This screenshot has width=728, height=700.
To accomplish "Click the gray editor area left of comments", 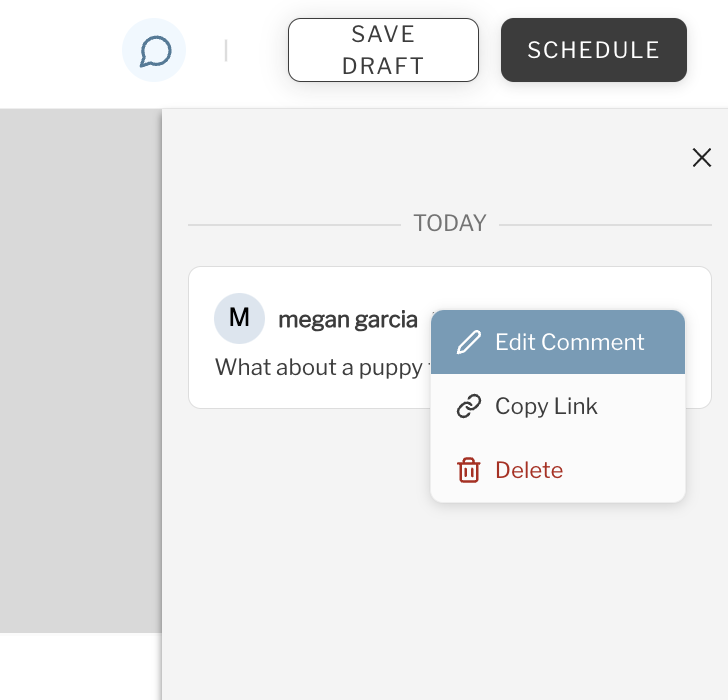I will click(80, 370).
